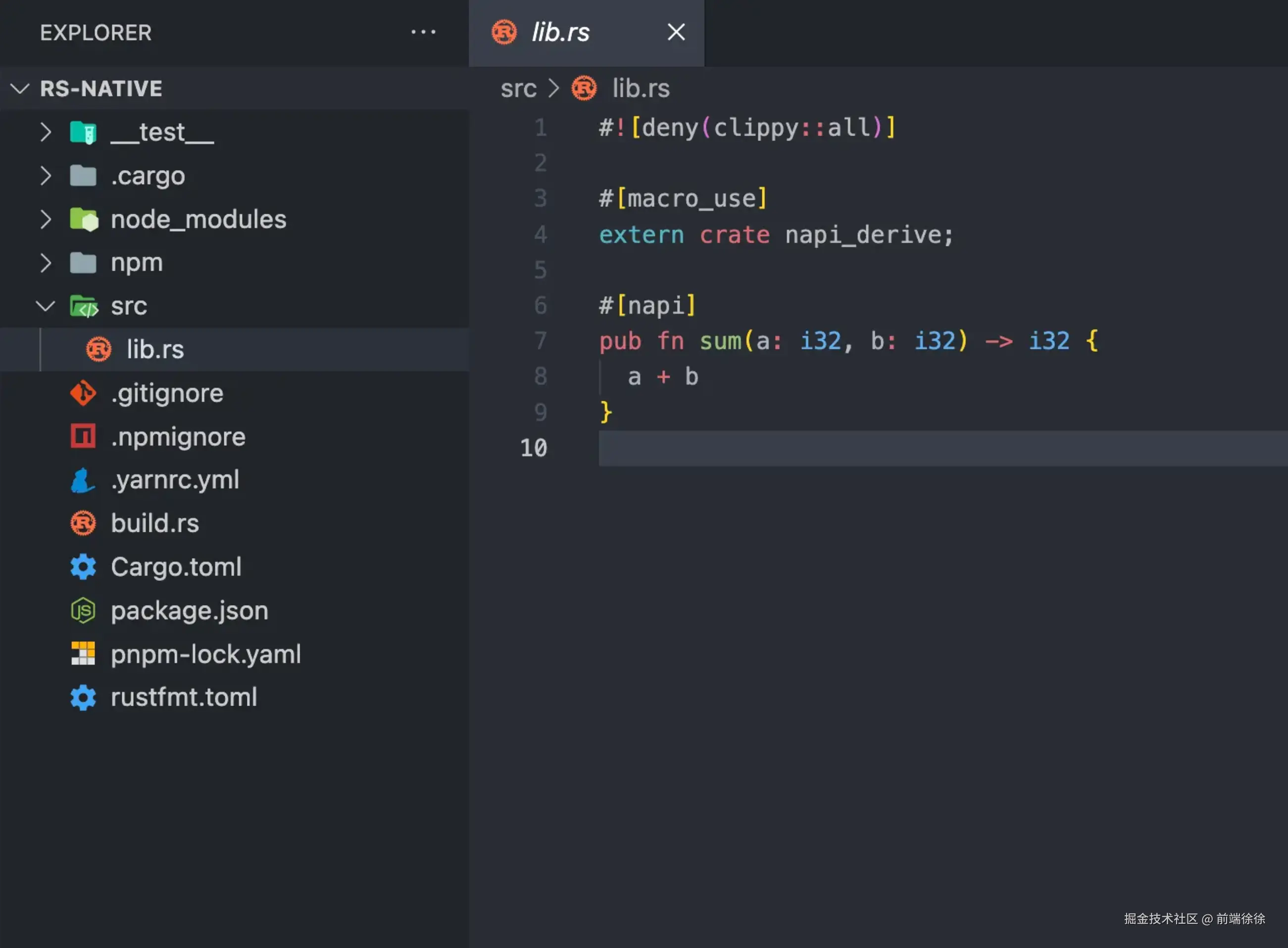Click the Rust icon beside build.rs
The height and width of the screenshot is (948, 1288).
[x=83, y=523]
